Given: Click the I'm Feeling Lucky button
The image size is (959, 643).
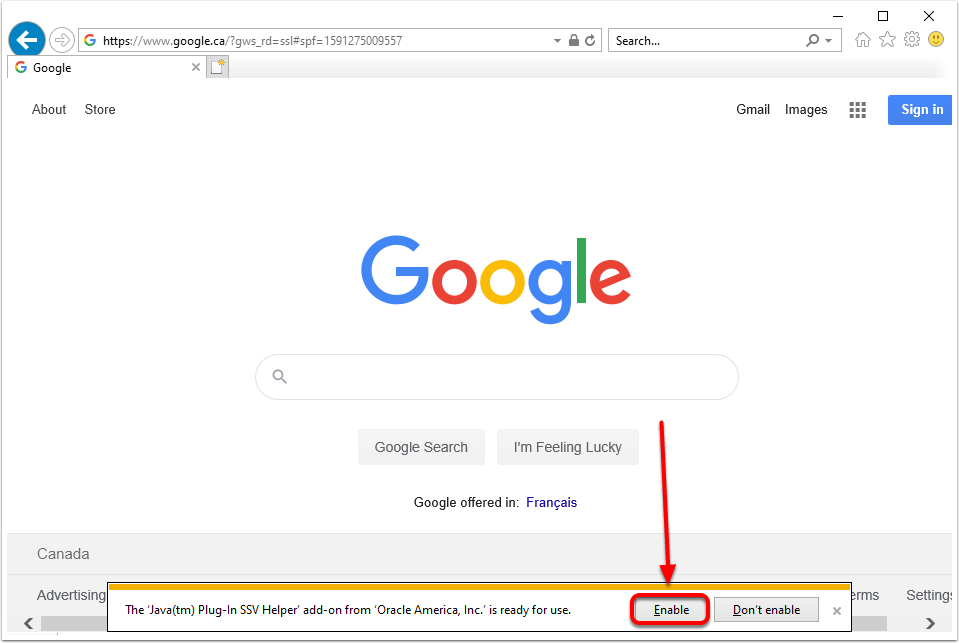Looking at the screenshot, I should 568,447.
